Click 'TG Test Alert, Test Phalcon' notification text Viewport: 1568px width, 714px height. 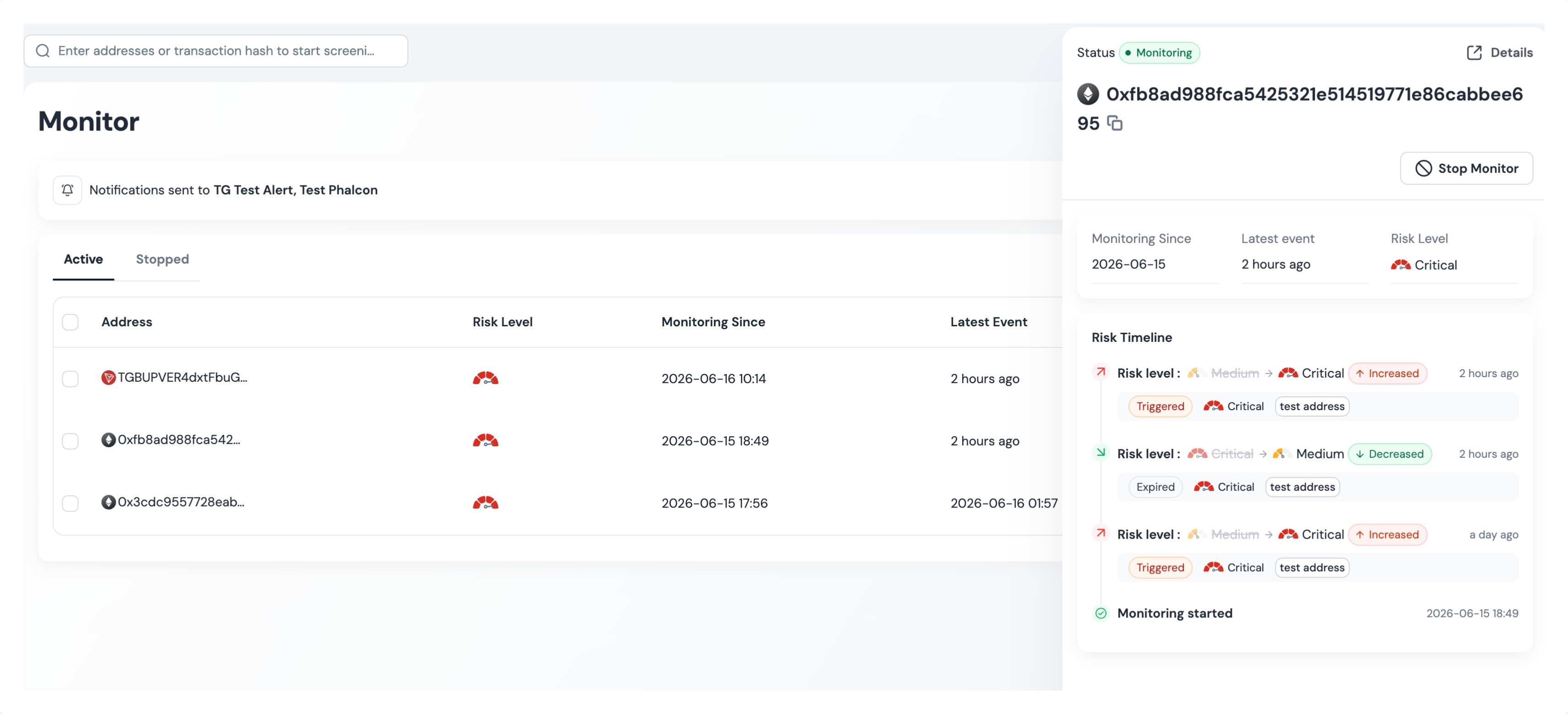coord(295,190)
